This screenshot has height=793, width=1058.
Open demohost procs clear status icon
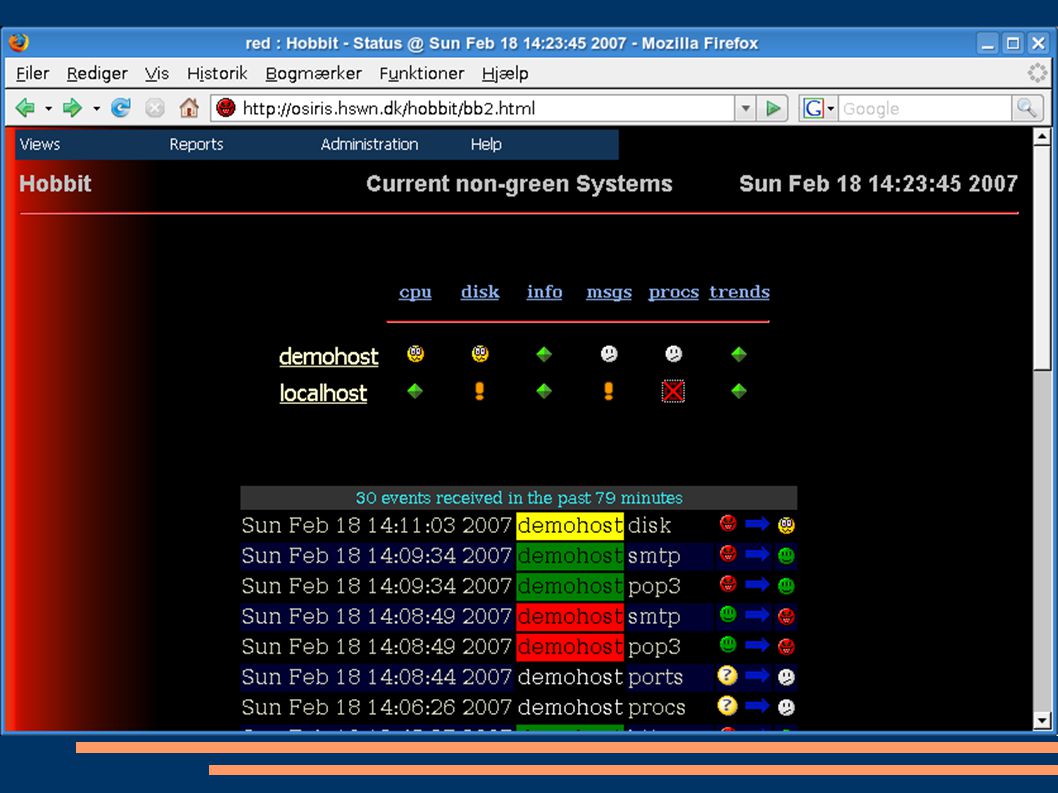click(x=673, y=354)
